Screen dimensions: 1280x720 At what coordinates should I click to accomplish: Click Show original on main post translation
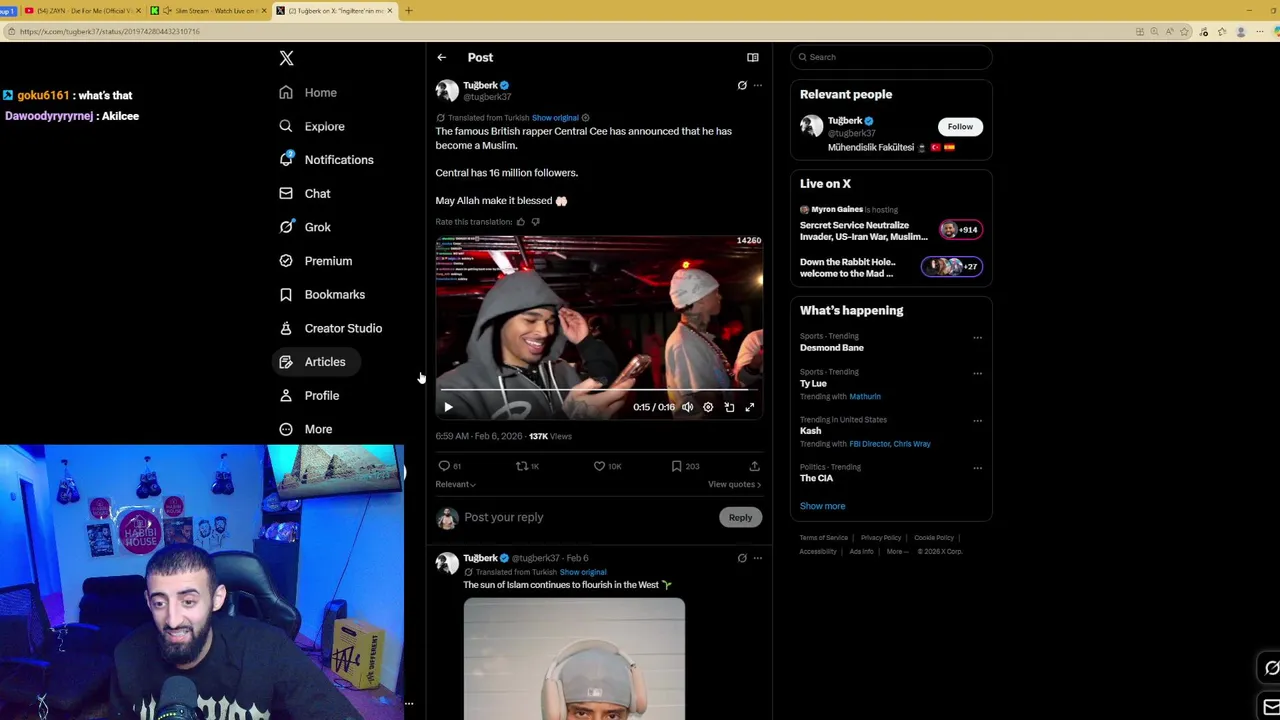(555, 118)
